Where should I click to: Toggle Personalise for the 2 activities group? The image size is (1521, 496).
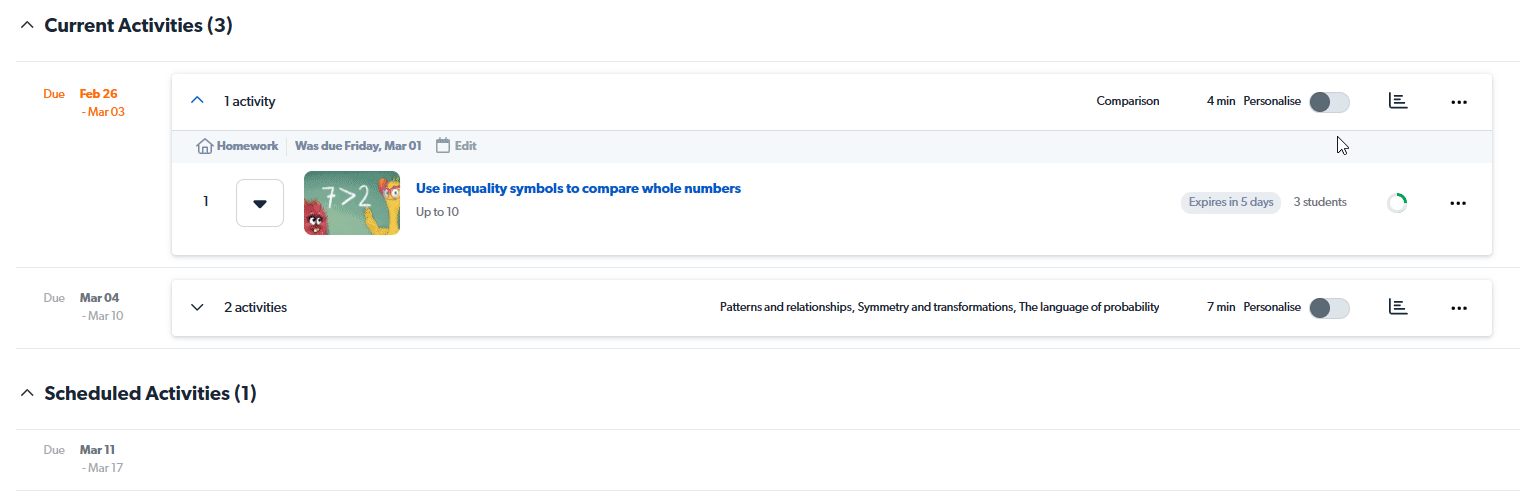pyautogui.click(x=1329, y=308)
